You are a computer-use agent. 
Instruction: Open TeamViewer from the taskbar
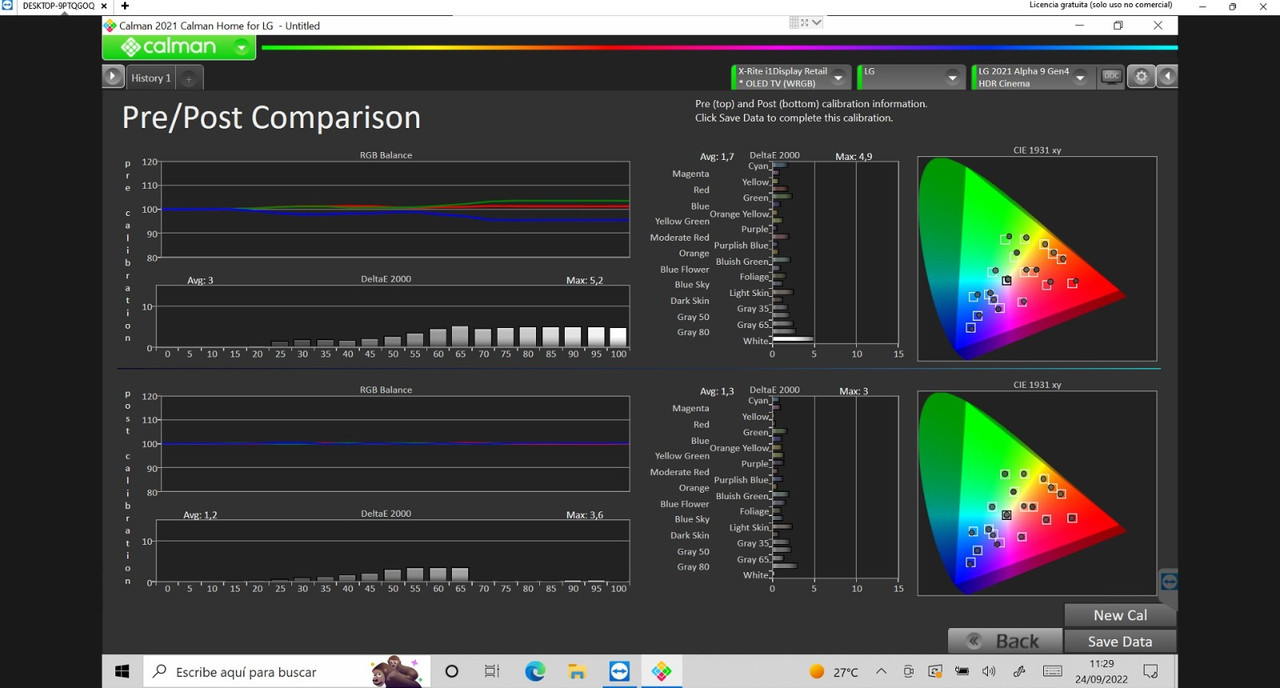tap(619, 672)
